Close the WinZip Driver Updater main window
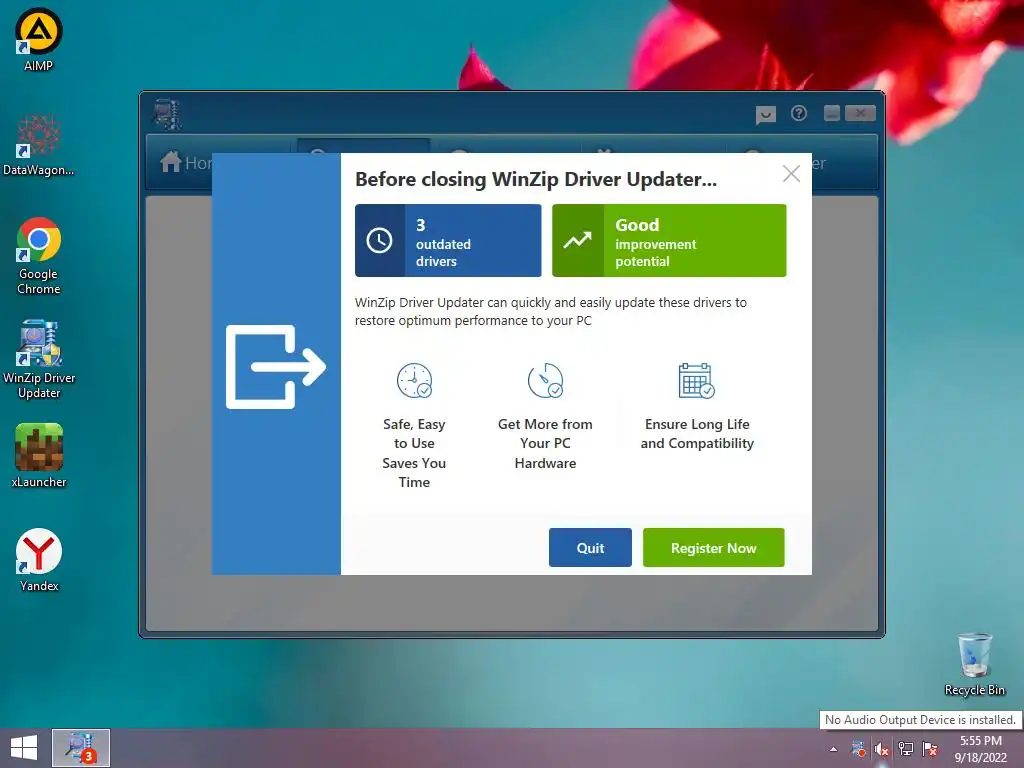1024x768 pixels. click(860, 114)
